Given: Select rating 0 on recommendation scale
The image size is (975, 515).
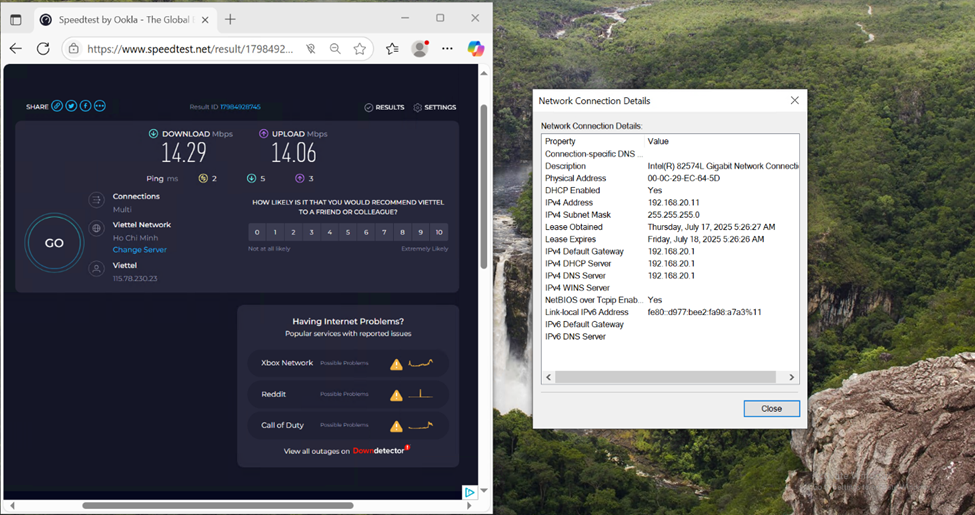Looking at the screenshot, I should [x=257, y=232].
